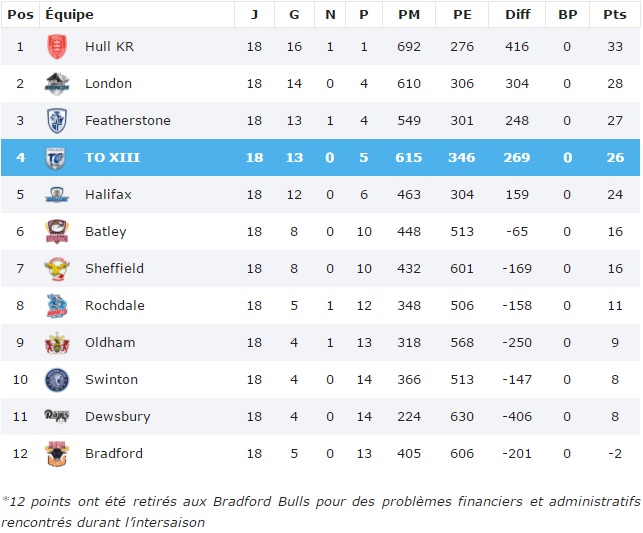Screen dimensions: 643x533
Task: Click the Rochdale team logo
Action: pos(57,306)
